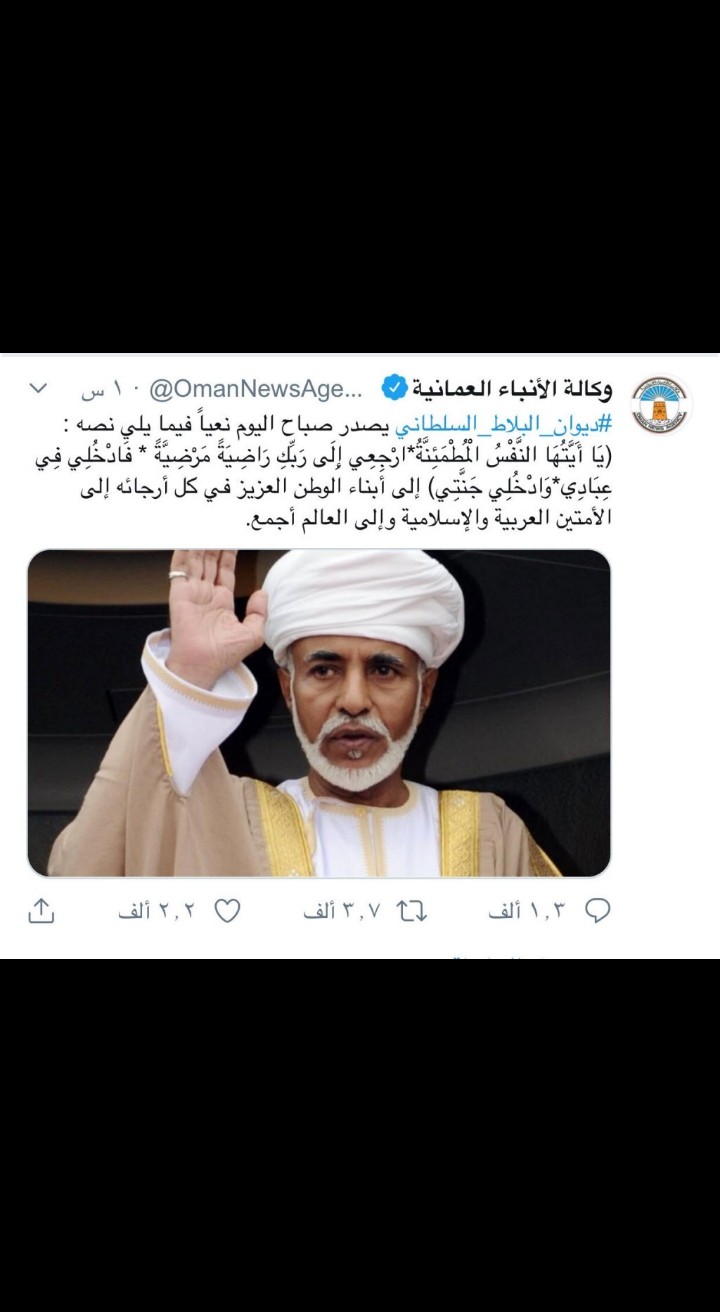Open the Oman News Agency profile avatar
Viewport: 720px width, 1312px height.
pos(661,404)
